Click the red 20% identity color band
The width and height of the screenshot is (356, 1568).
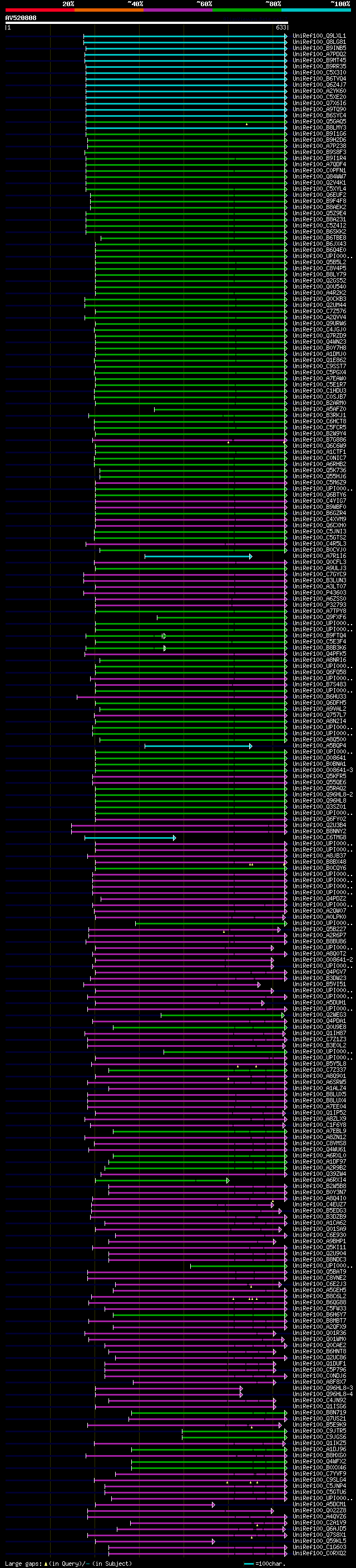39,10
